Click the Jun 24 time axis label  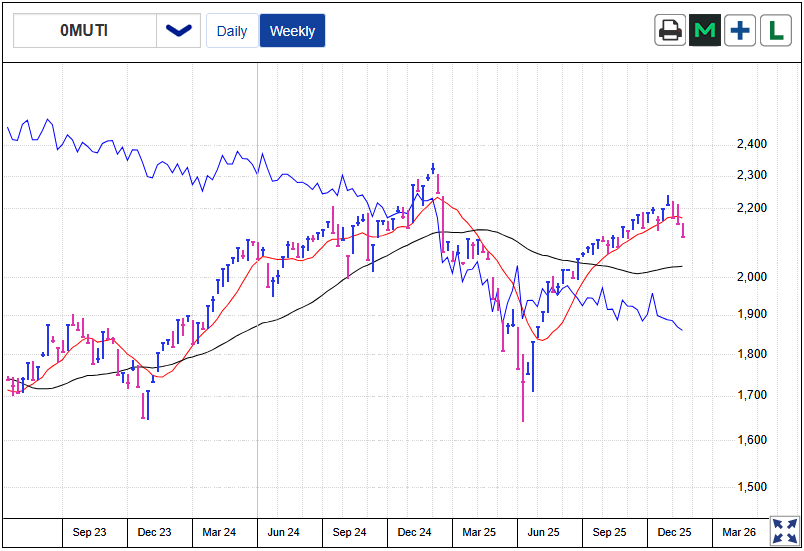click(284, 532)
